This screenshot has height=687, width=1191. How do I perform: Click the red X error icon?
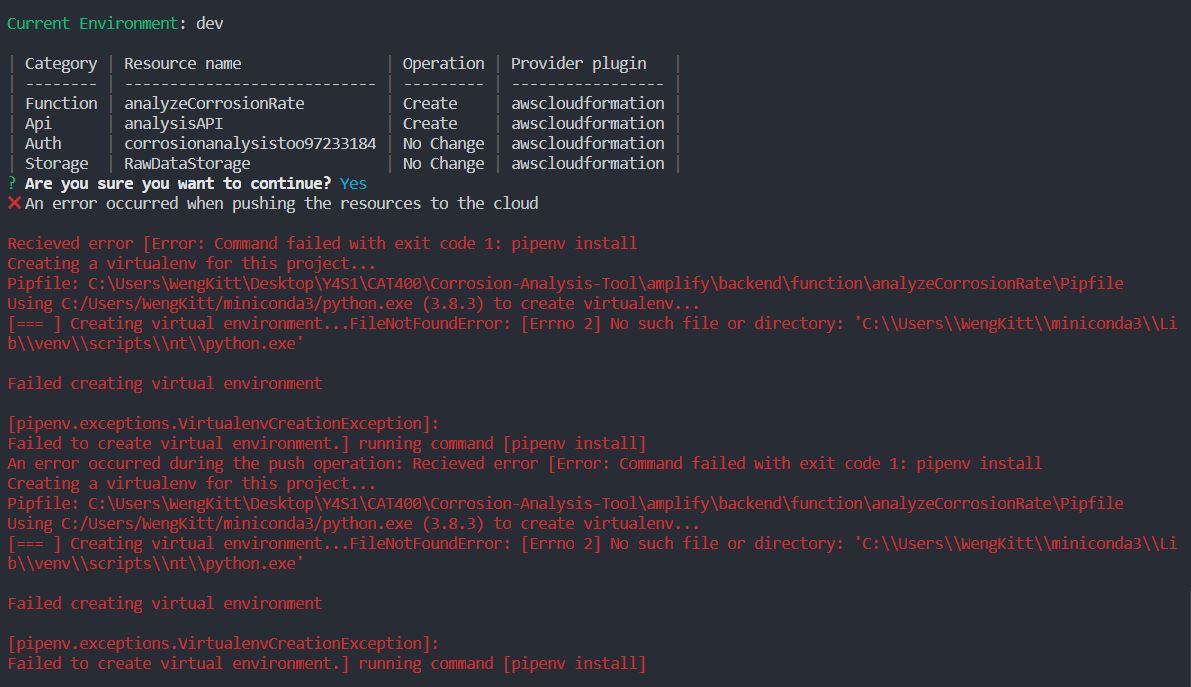coord(14,203)
